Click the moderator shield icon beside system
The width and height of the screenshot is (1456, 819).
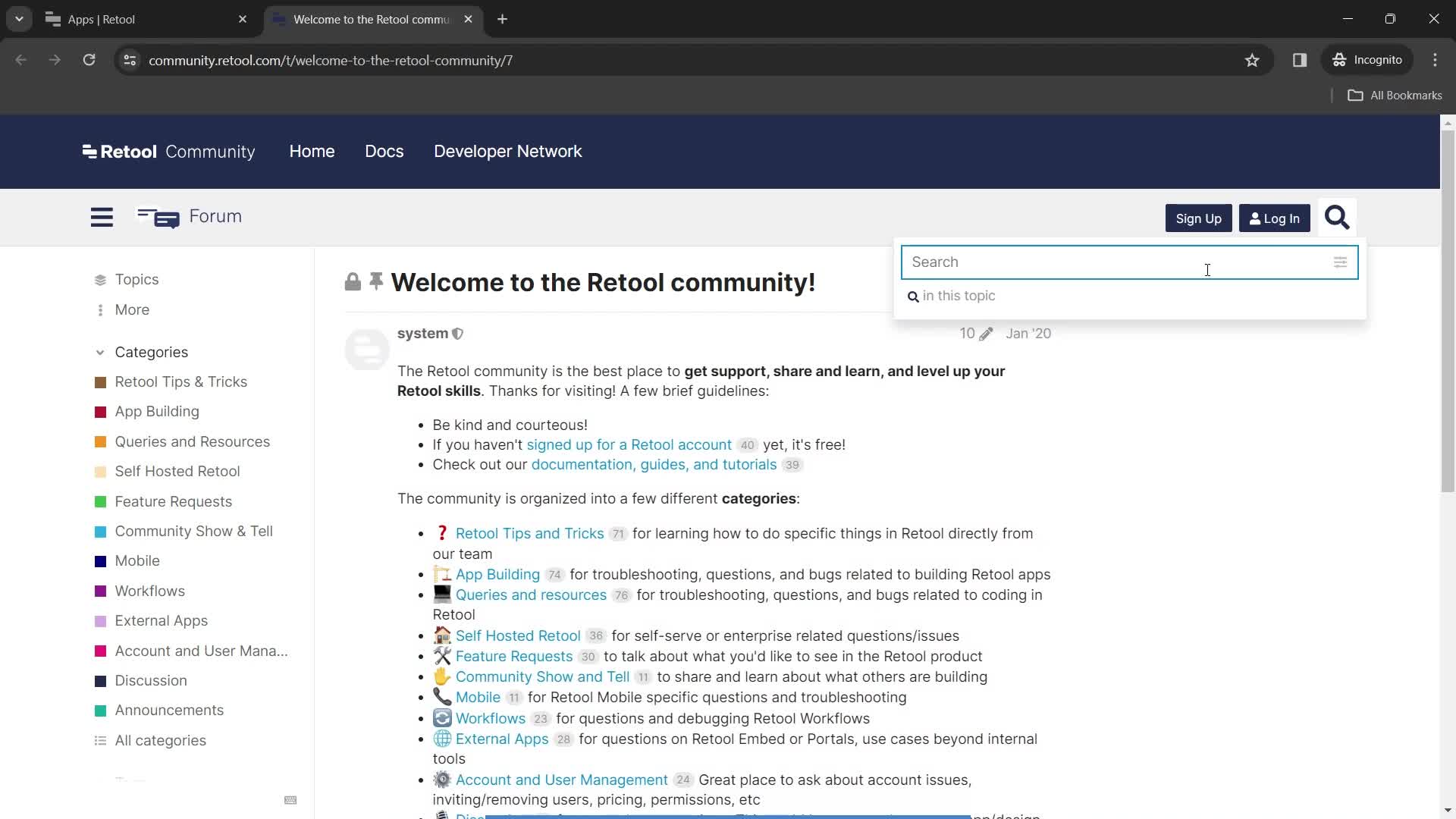[x=457, y=334]
